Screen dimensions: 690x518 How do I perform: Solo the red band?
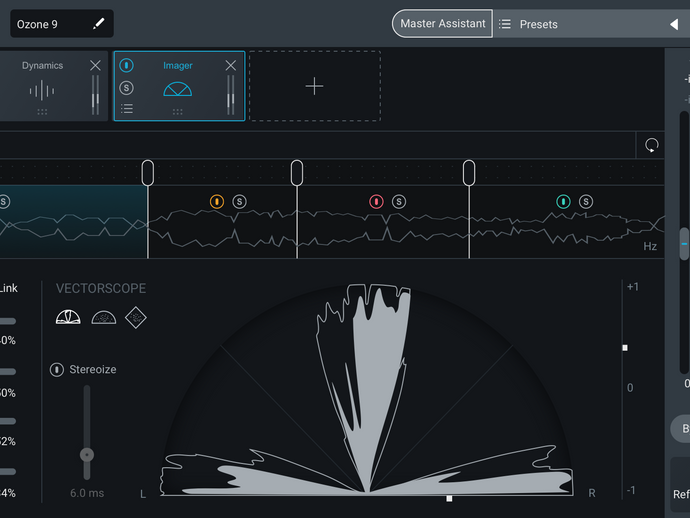point(399,202)
